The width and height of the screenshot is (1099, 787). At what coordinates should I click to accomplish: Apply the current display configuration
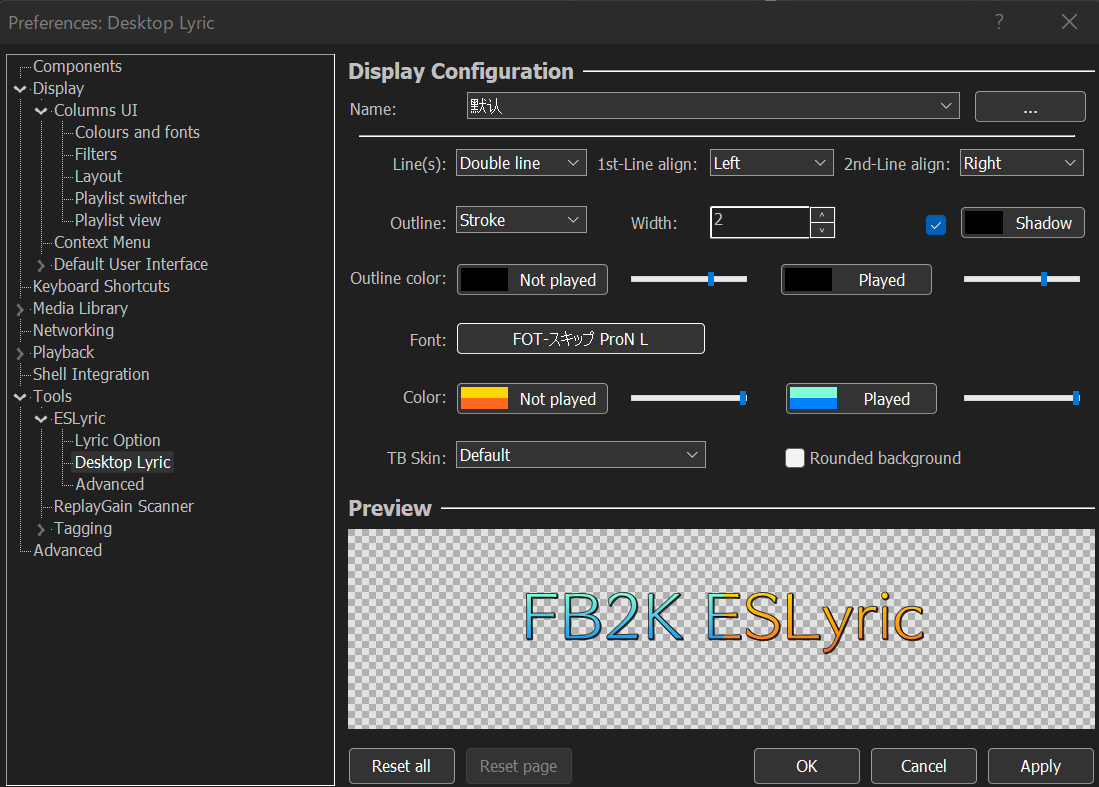[1040, 765]
